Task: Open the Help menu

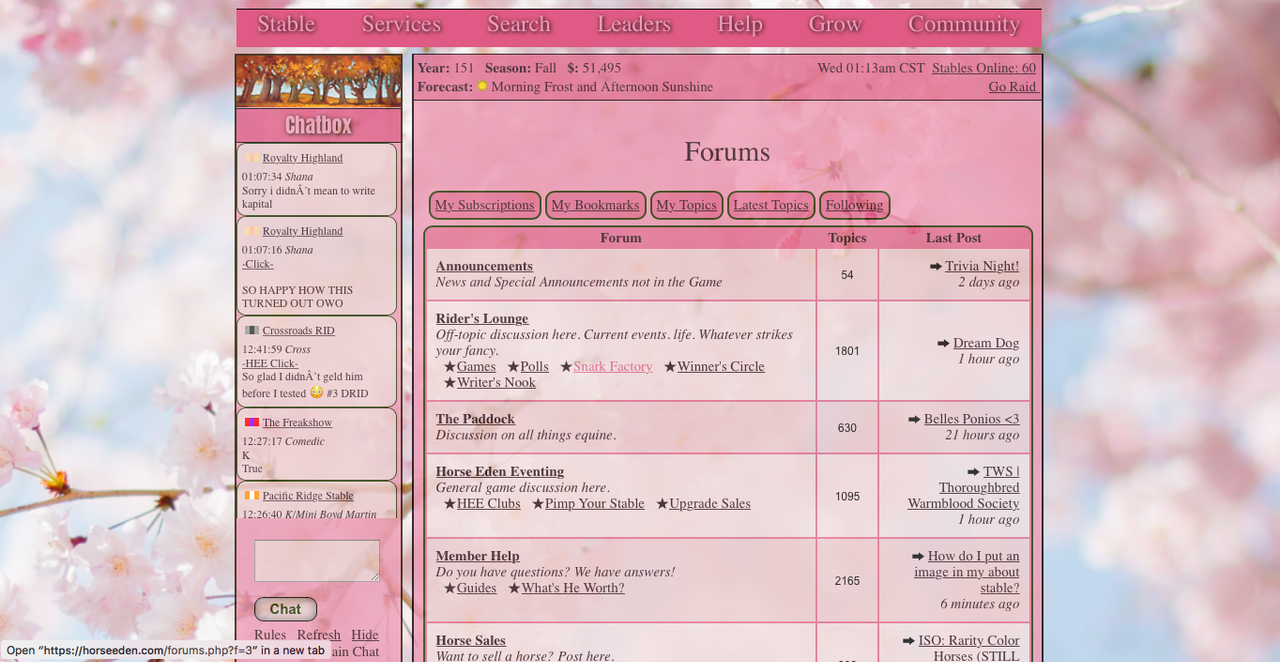Action: [740, 24]
